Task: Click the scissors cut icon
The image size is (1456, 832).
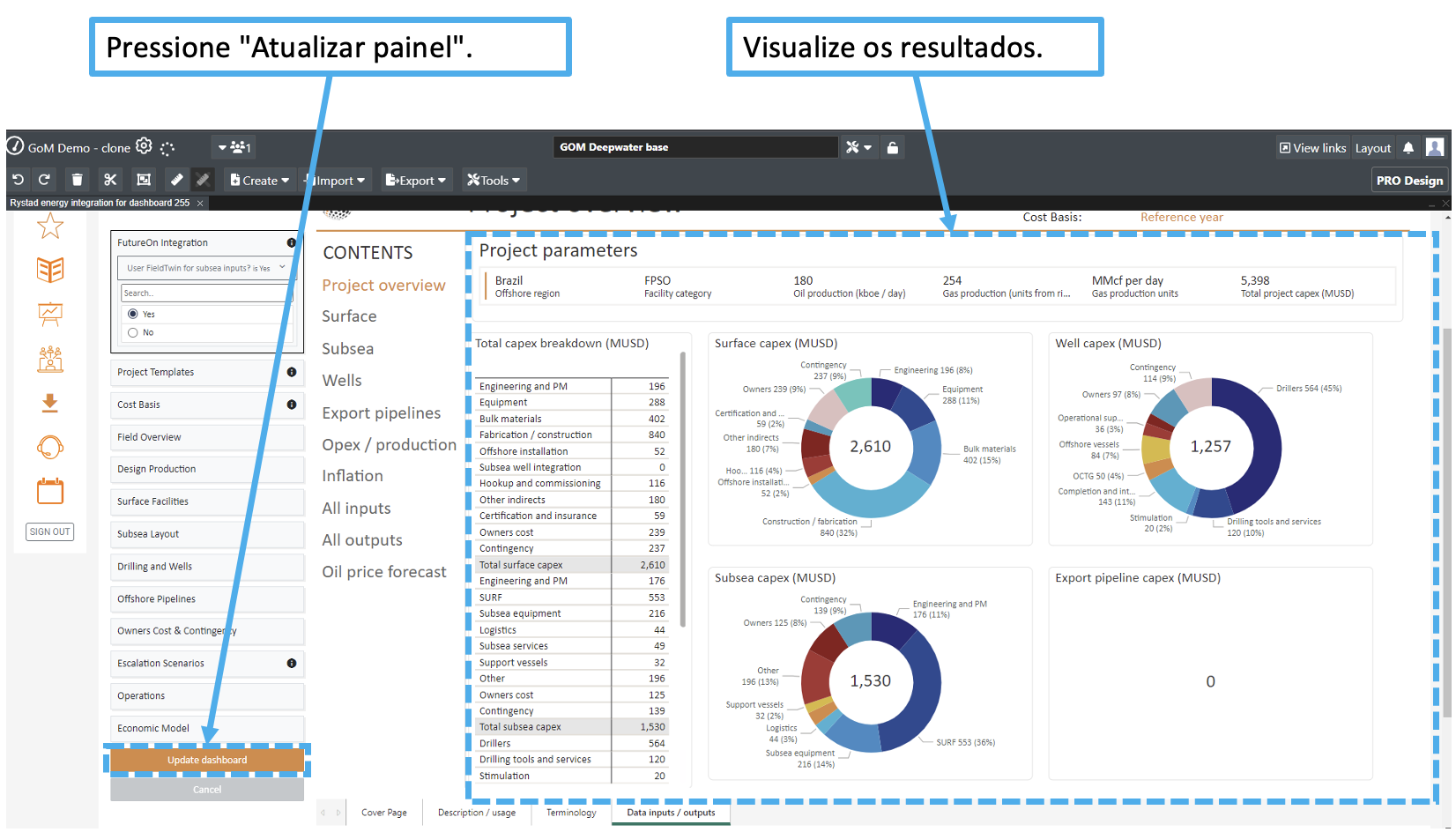Action: coord(110,180)
